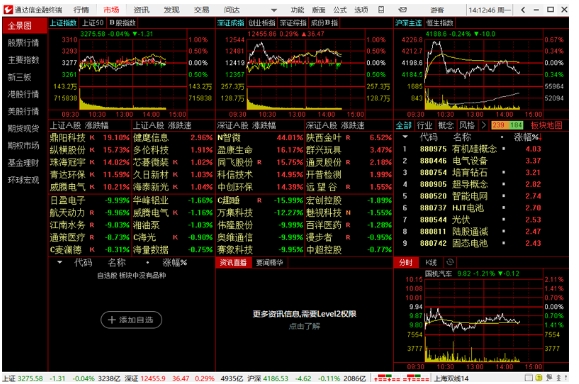579x384 pixels.
Task: Click the back arrow icon near clock
Action: point(523,10)
